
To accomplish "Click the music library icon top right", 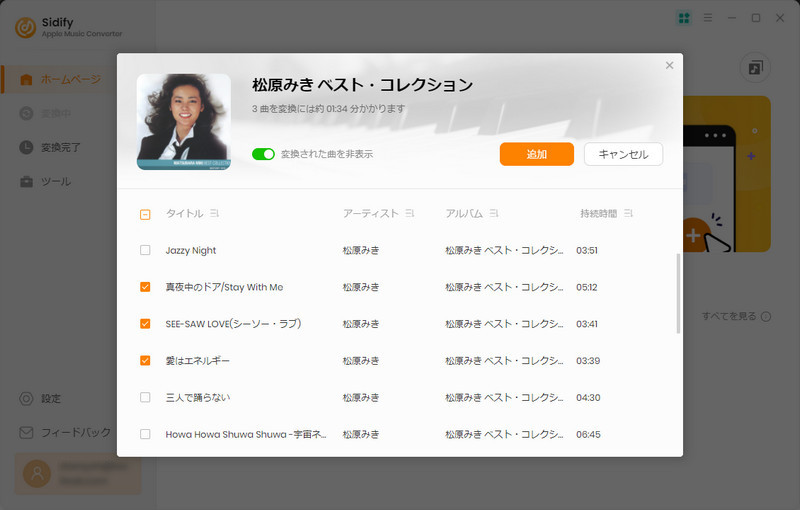I will 755,67.
